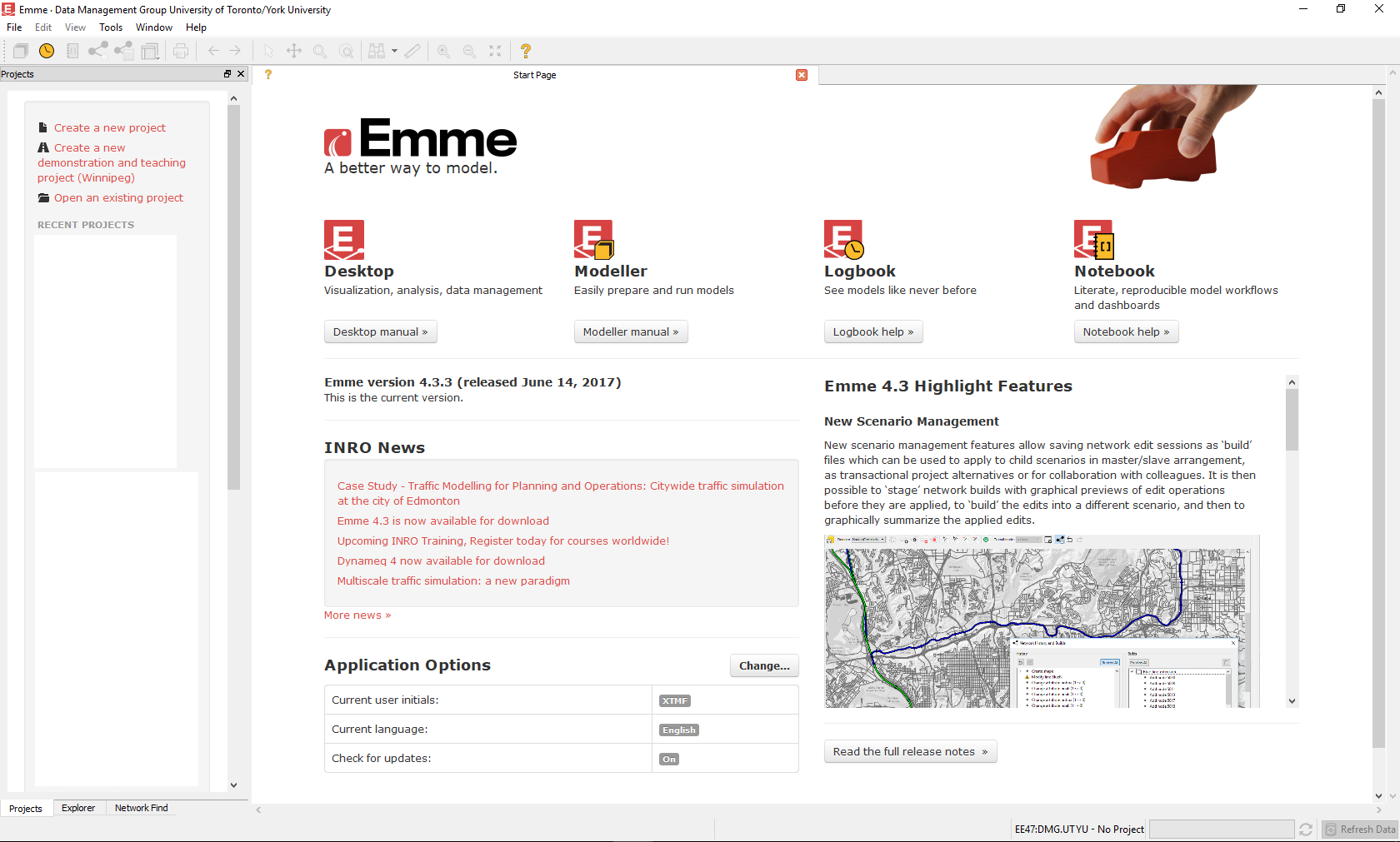Click the binoculars find icon
Screen dimensions: 1400x842
point(376,51)
